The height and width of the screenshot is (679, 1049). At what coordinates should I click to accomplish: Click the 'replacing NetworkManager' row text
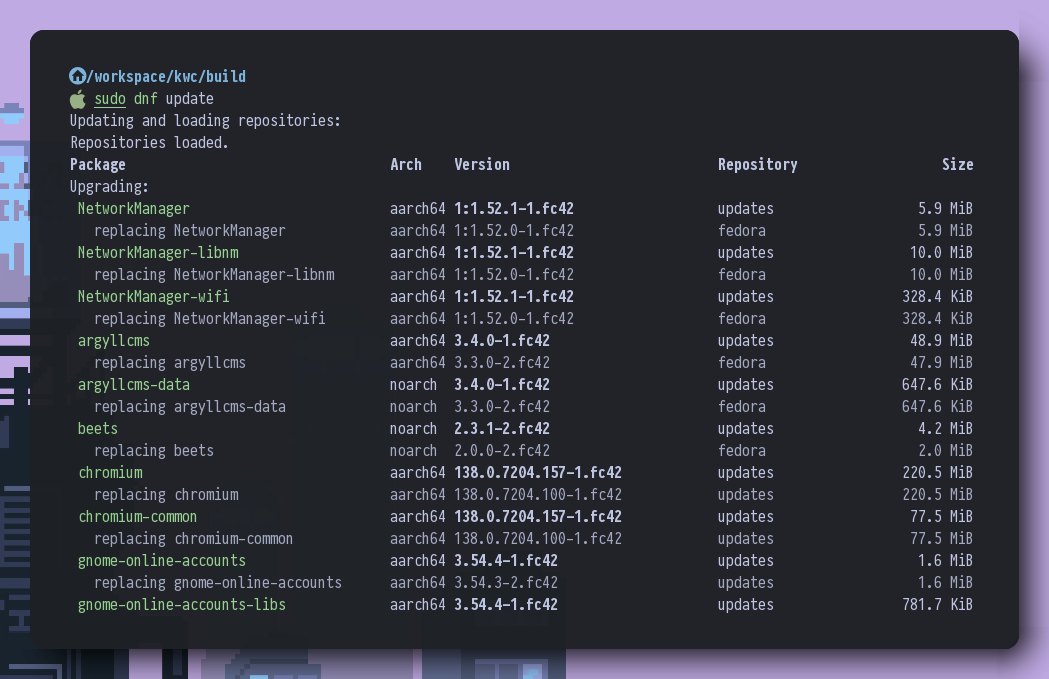[x=189, y=231]
